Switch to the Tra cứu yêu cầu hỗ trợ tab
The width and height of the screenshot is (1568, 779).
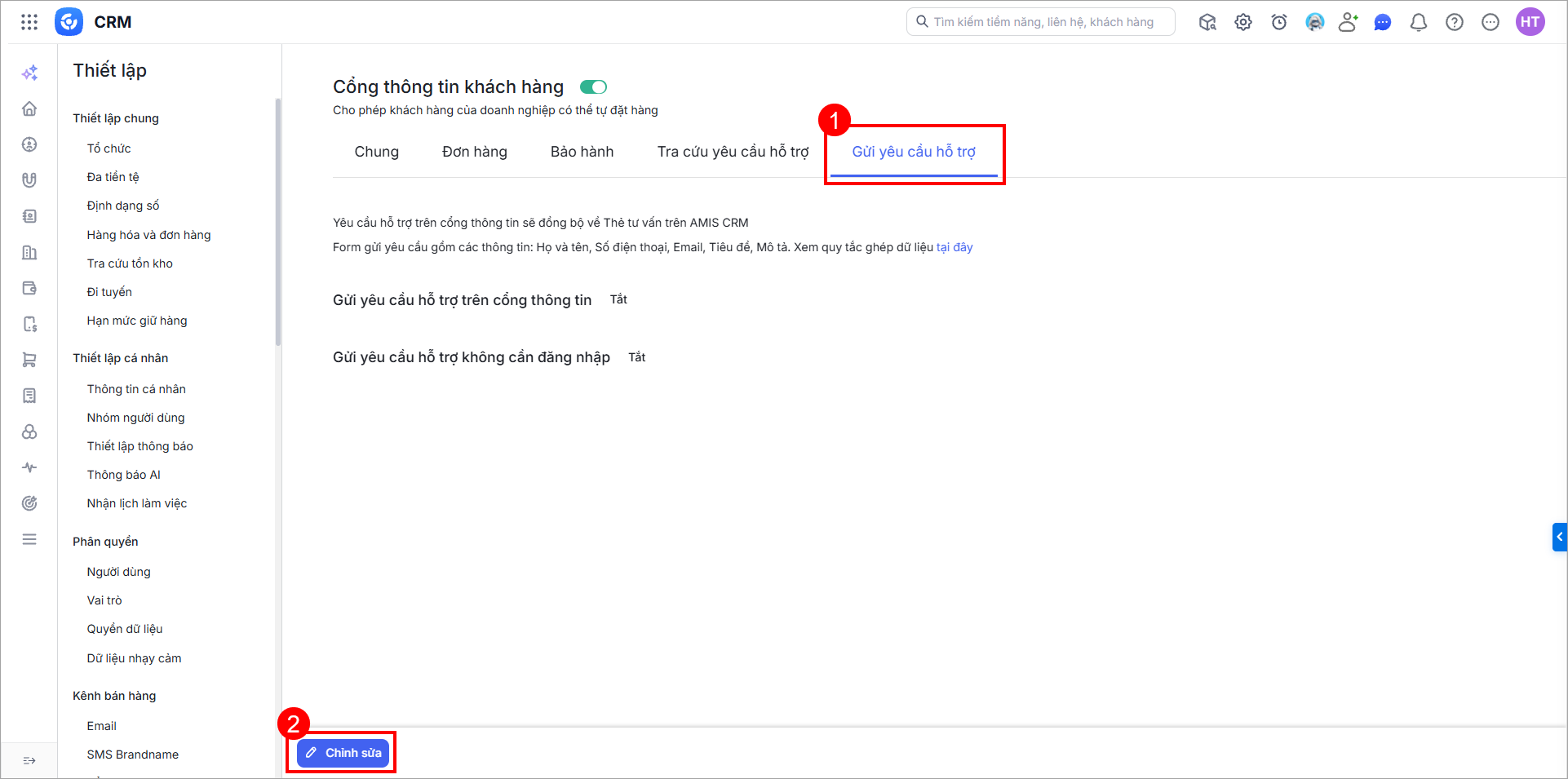[733, 152]
